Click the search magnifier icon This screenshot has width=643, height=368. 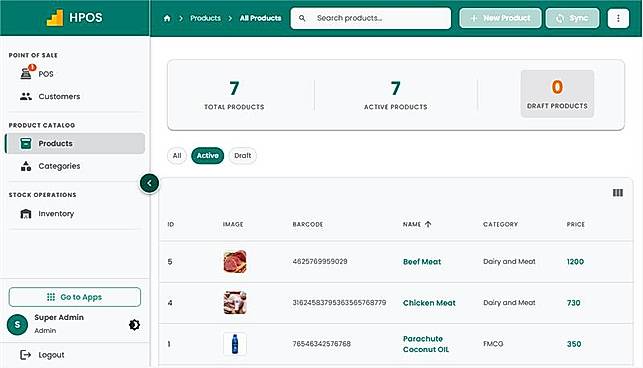point(302,18)
